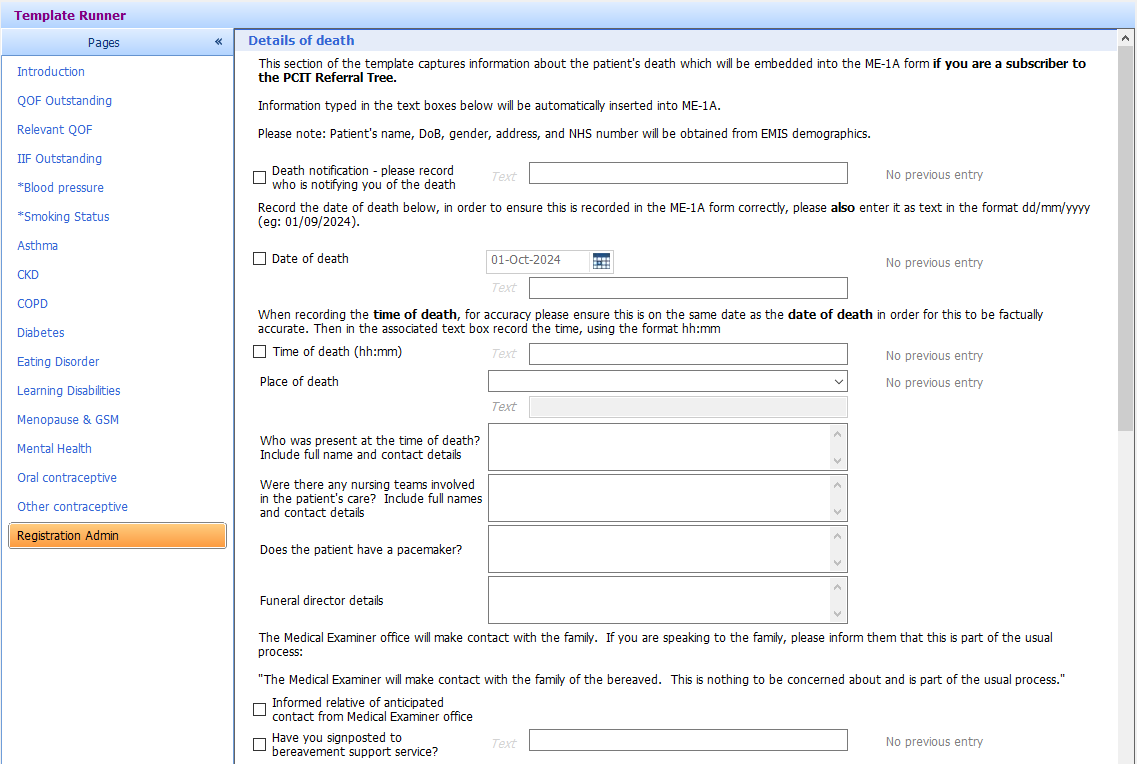Switch to the Learning Disabilities page
Screen dimensions: 1137x764
click(69, 391)
